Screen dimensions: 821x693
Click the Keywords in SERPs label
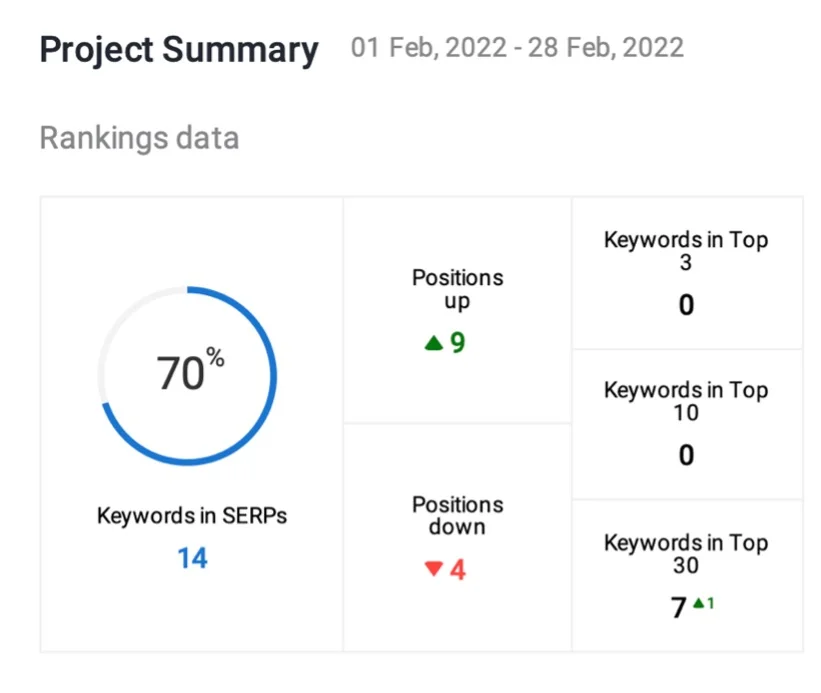tap(192, 516)
